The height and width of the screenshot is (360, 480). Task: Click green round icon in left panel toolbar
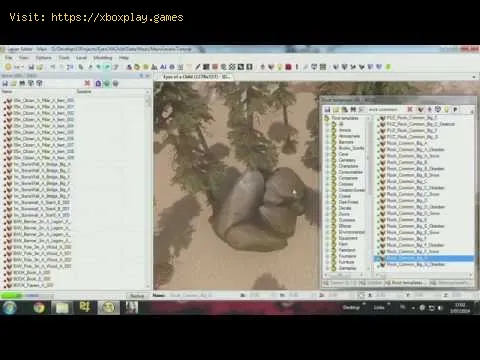(107, 83)
